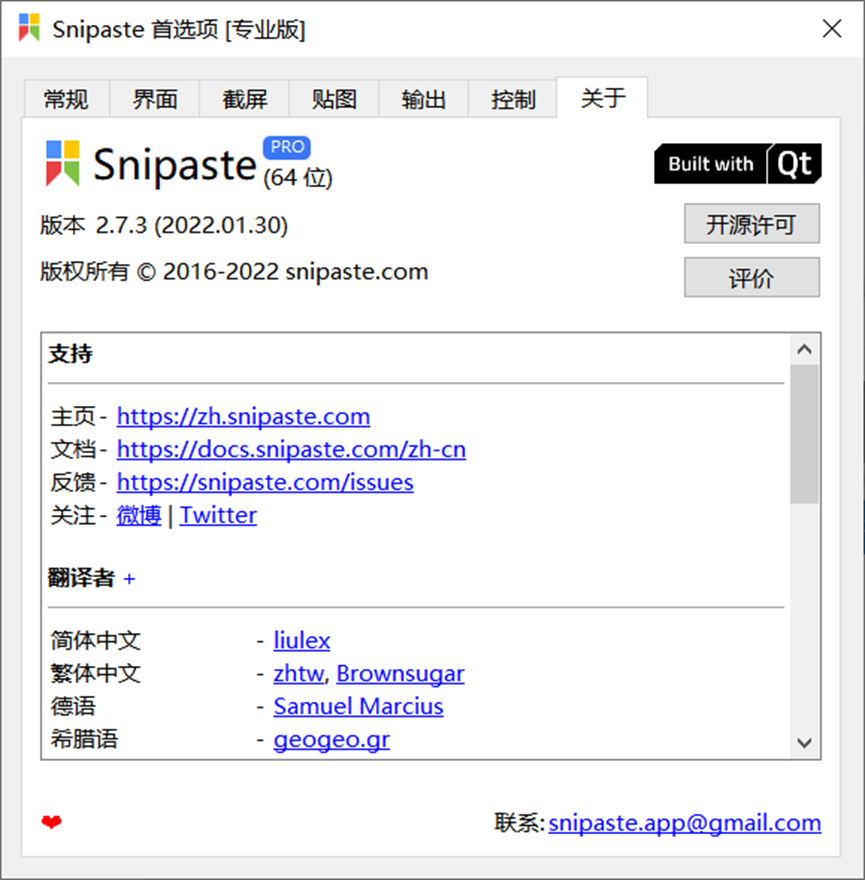Screen dimensions: 865x880
Task: Click the Built with Qt badge
Action: (x=737, y=163)
